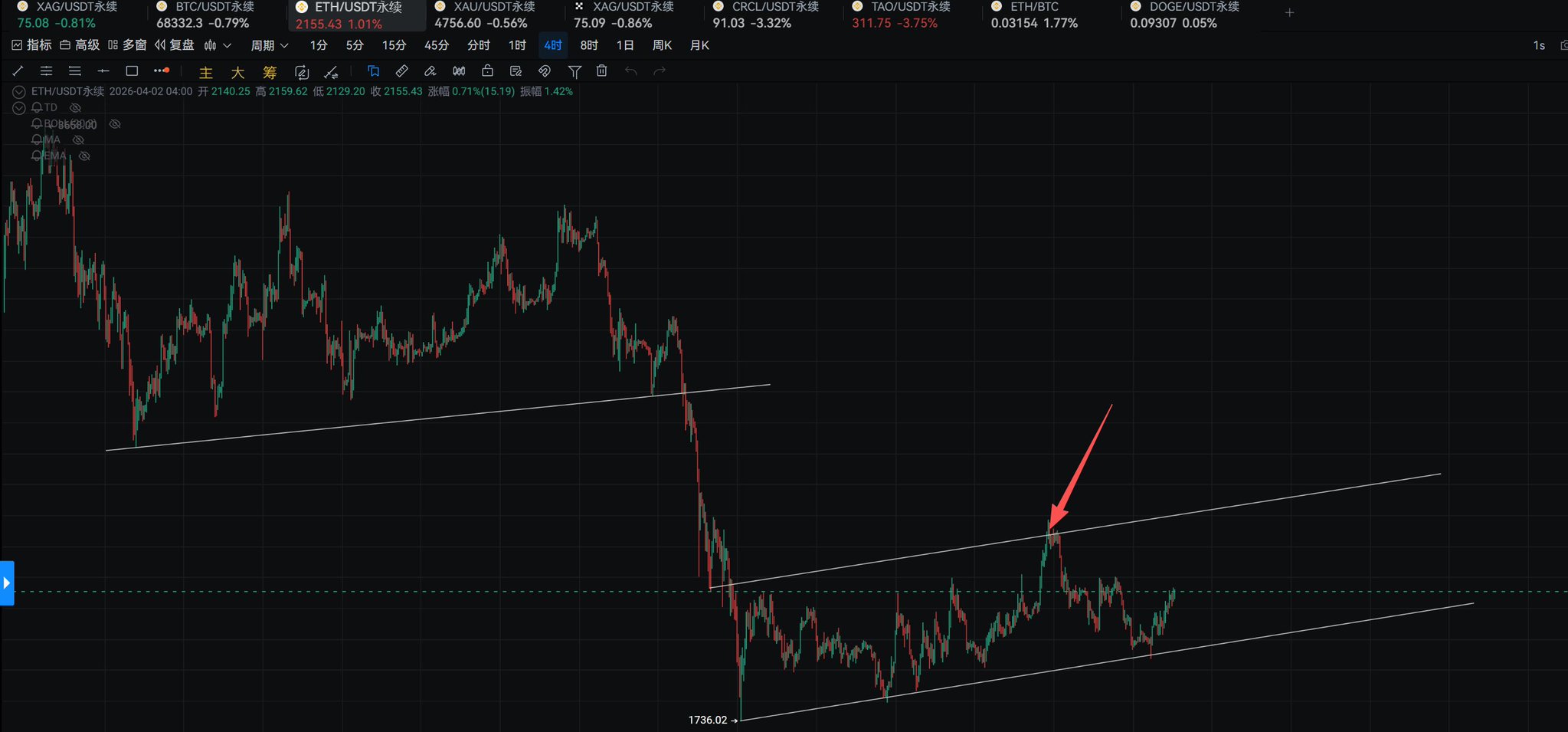1568x732 pixels.
Task: Click the redo arrow
Action: tap(660, 71)
